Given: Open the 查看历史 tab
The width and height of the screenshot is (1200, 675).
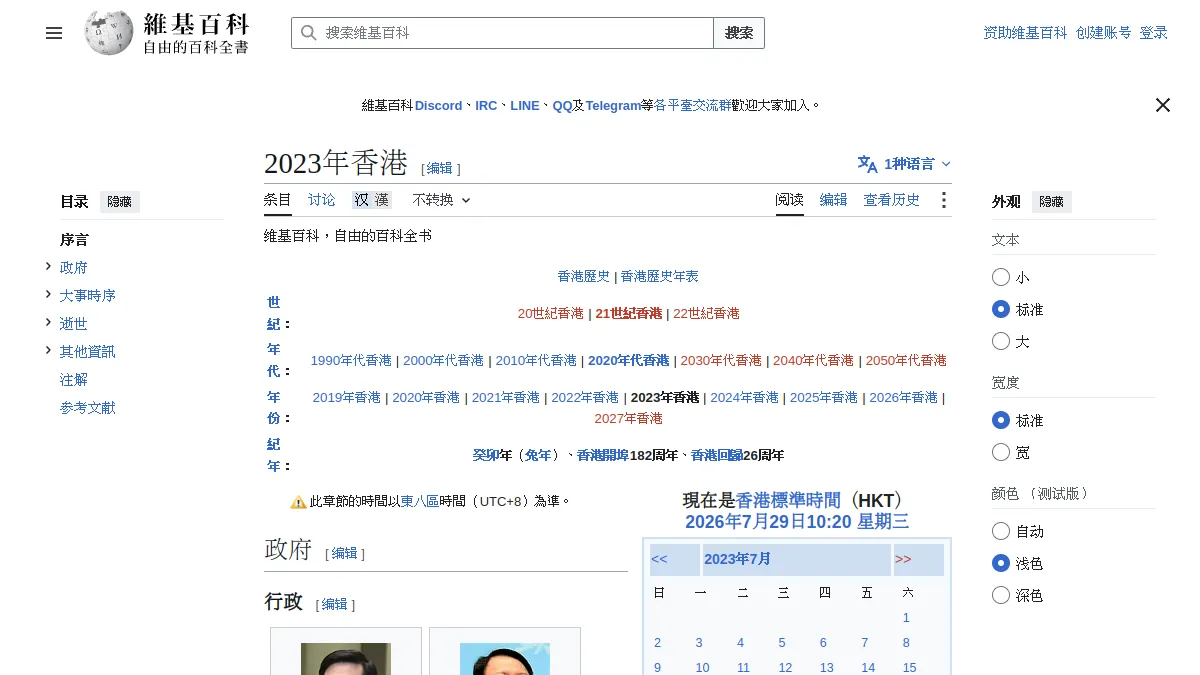Looking at the screenshot, I should pos(891,200).
